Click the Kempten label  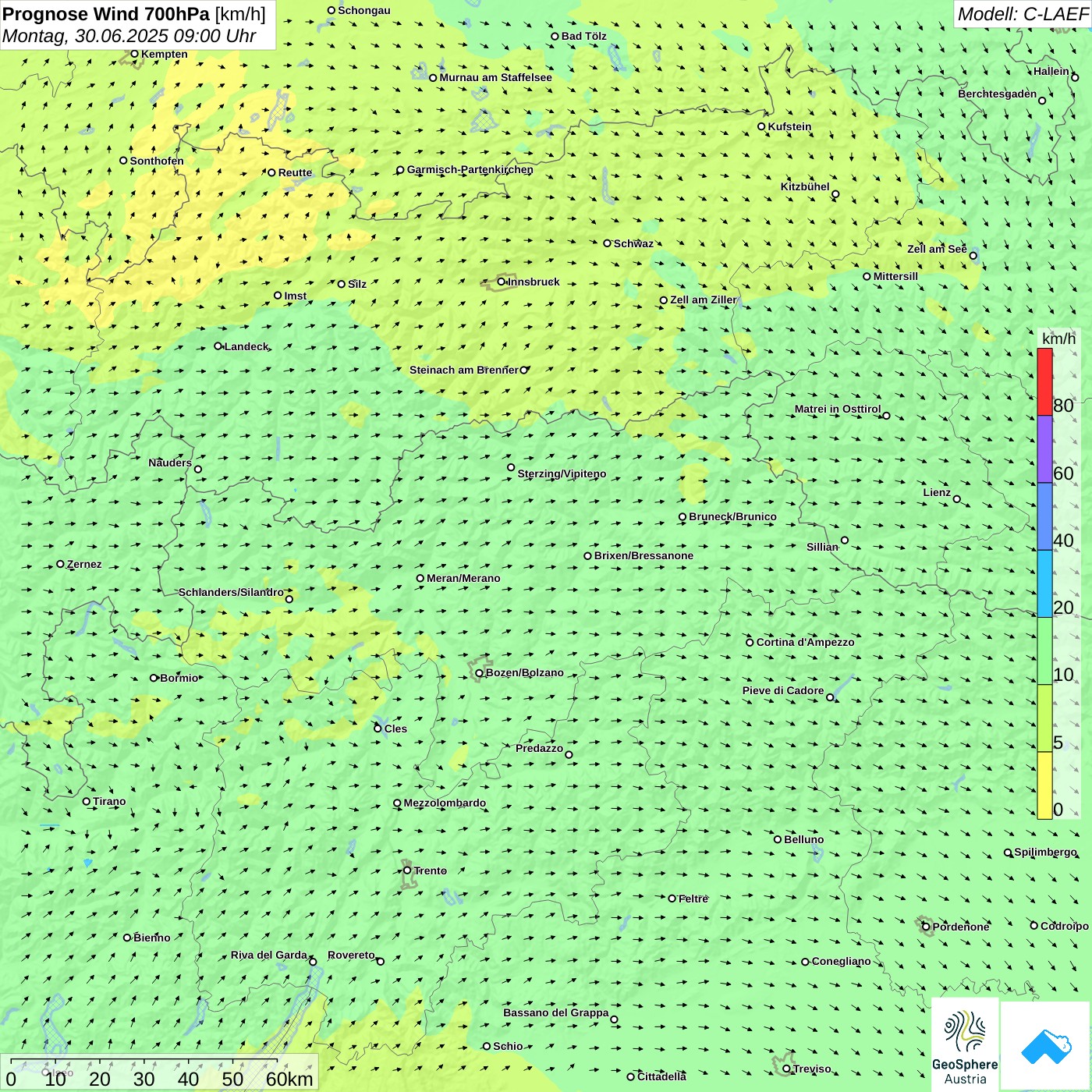pyautogui.click(x=165, y=54)
